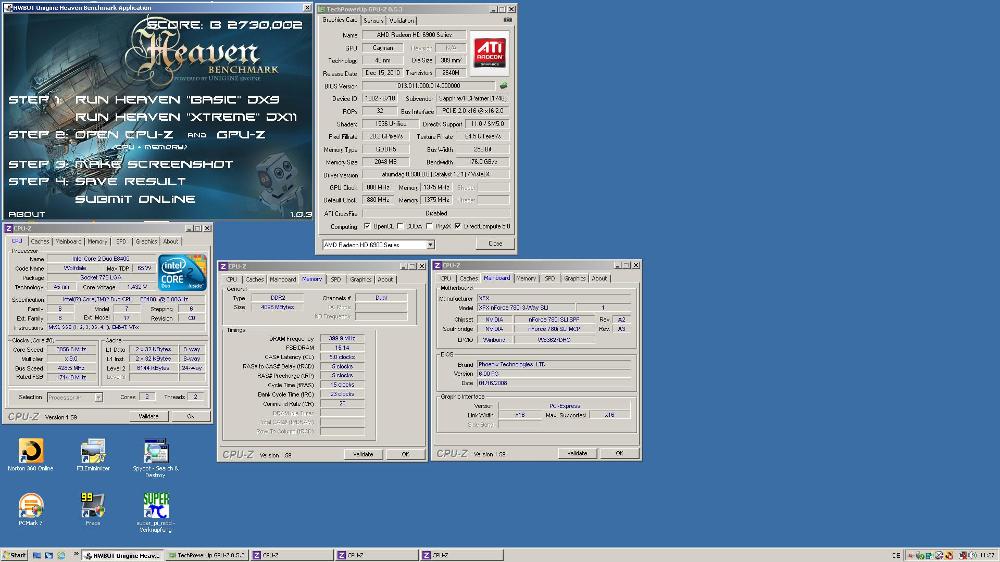Select the CPU tab in the Memory CPU-Z window
This screenshot has height=562, width=1000.
(232, 279)
